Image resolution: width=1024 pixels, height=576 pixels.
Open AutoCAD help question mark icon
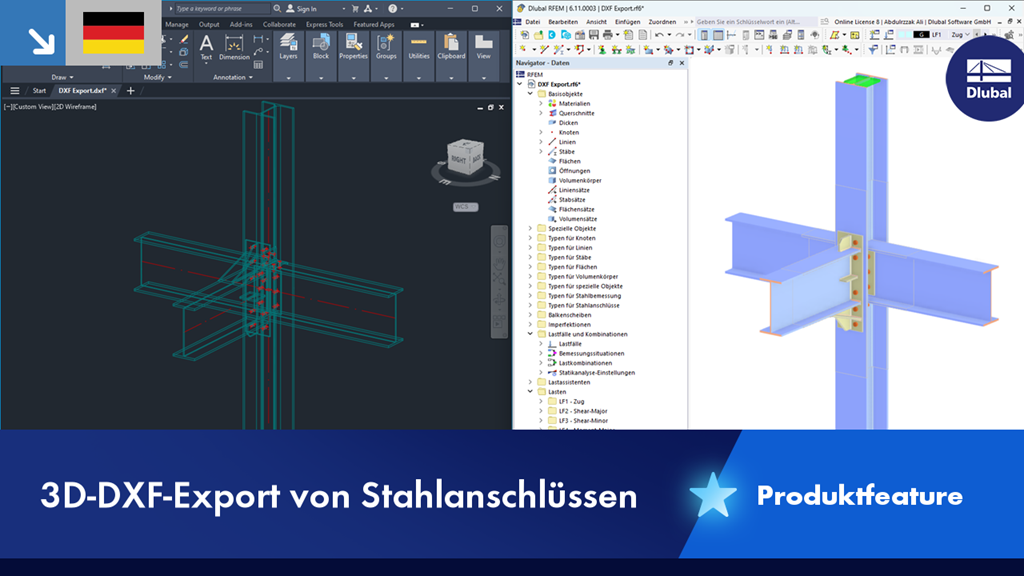(392, 8)
